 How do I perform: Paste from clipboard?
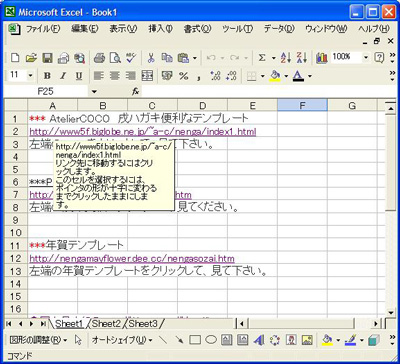[183, 58]
